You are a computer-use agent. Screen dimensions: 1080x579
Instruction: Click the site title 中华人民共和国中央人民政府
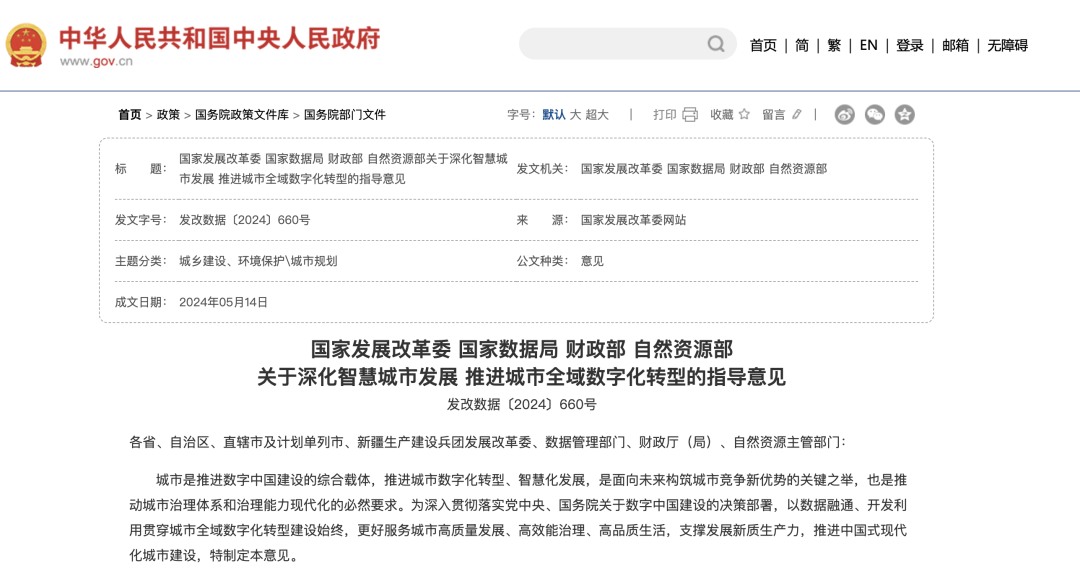pos(220,39)
